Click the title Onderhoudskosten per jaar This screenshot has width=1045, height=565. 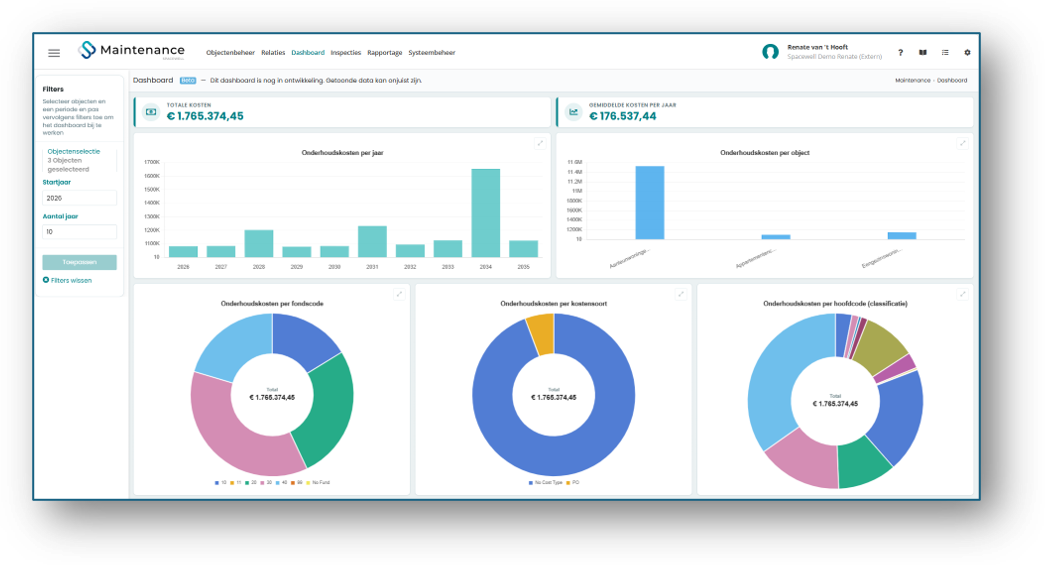(x=343, y=153)
